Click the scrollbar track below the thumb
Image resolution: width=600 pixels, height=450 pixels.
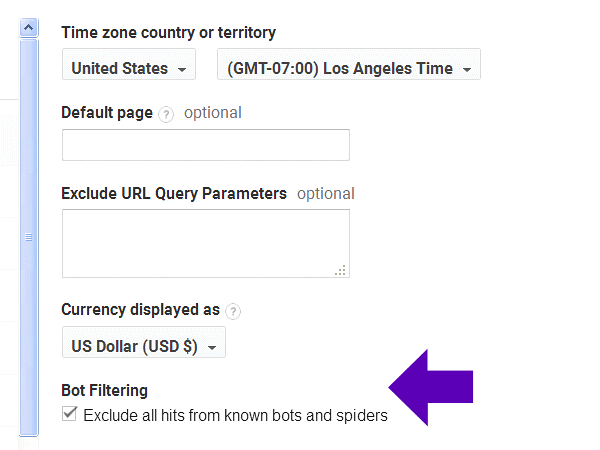(29, 440)
